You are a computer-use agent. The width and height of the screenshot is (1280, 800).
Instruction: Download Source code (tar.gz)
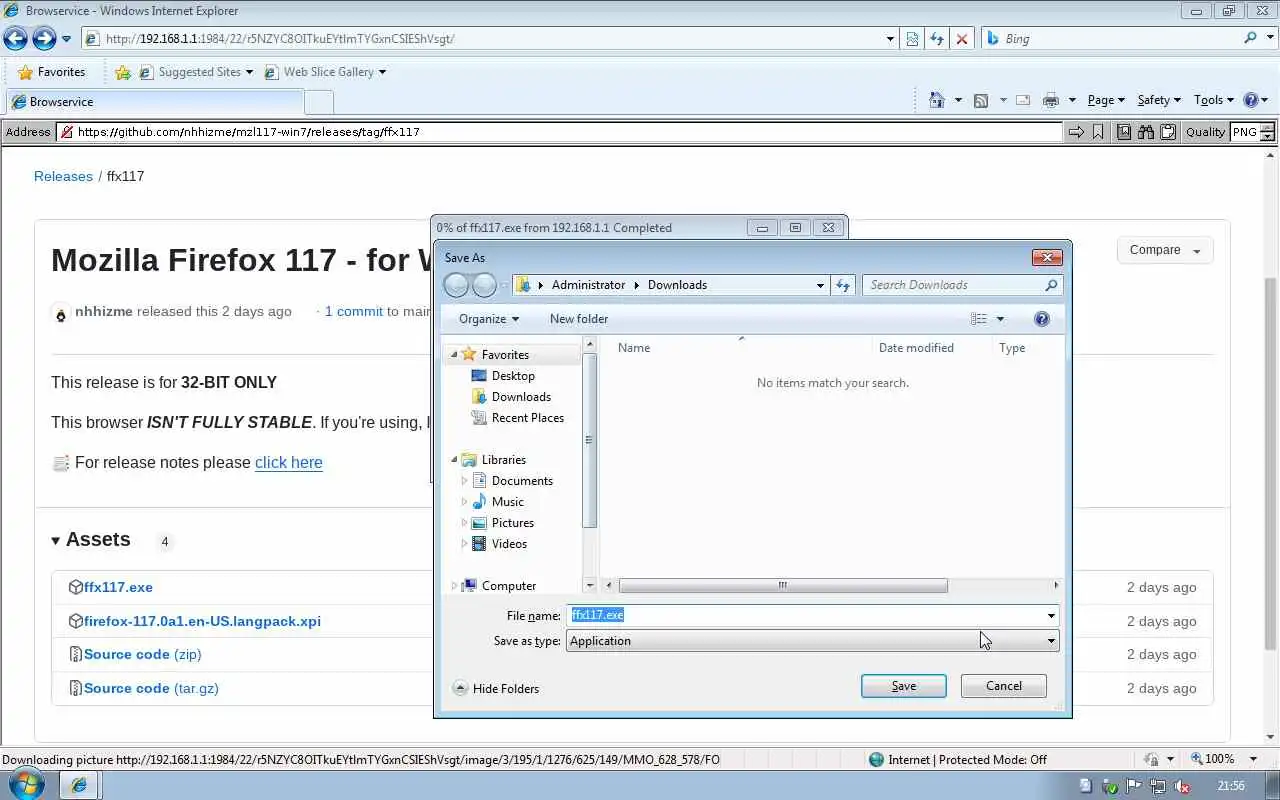151,688
